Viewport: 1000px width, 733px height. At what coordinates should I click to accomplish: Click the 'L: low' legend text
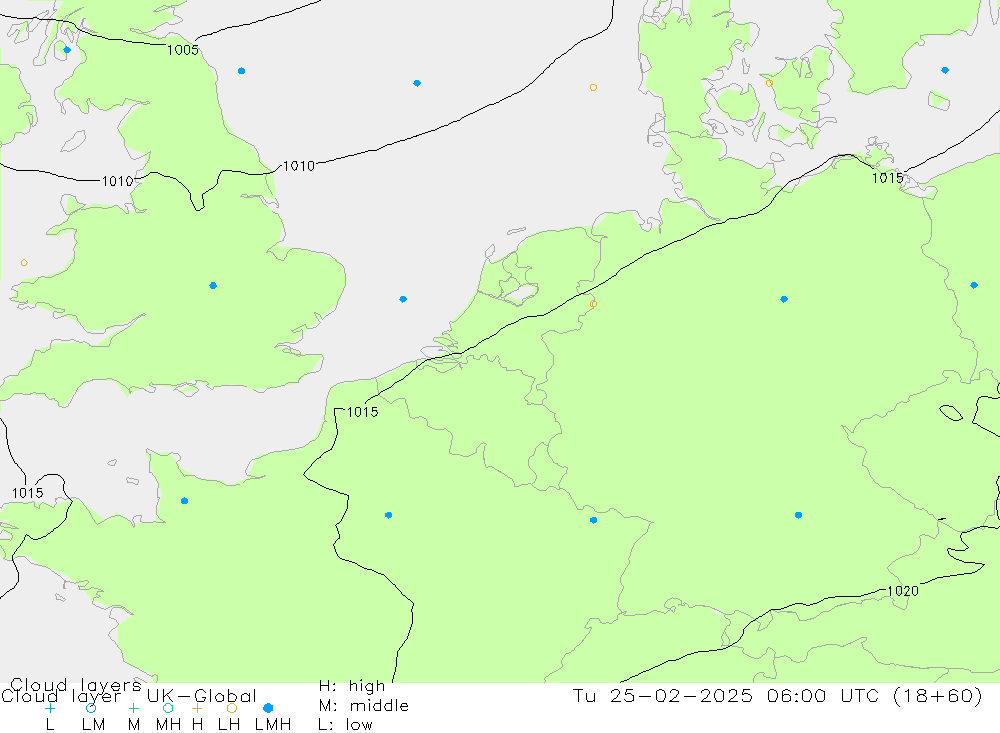coord(345,725)
